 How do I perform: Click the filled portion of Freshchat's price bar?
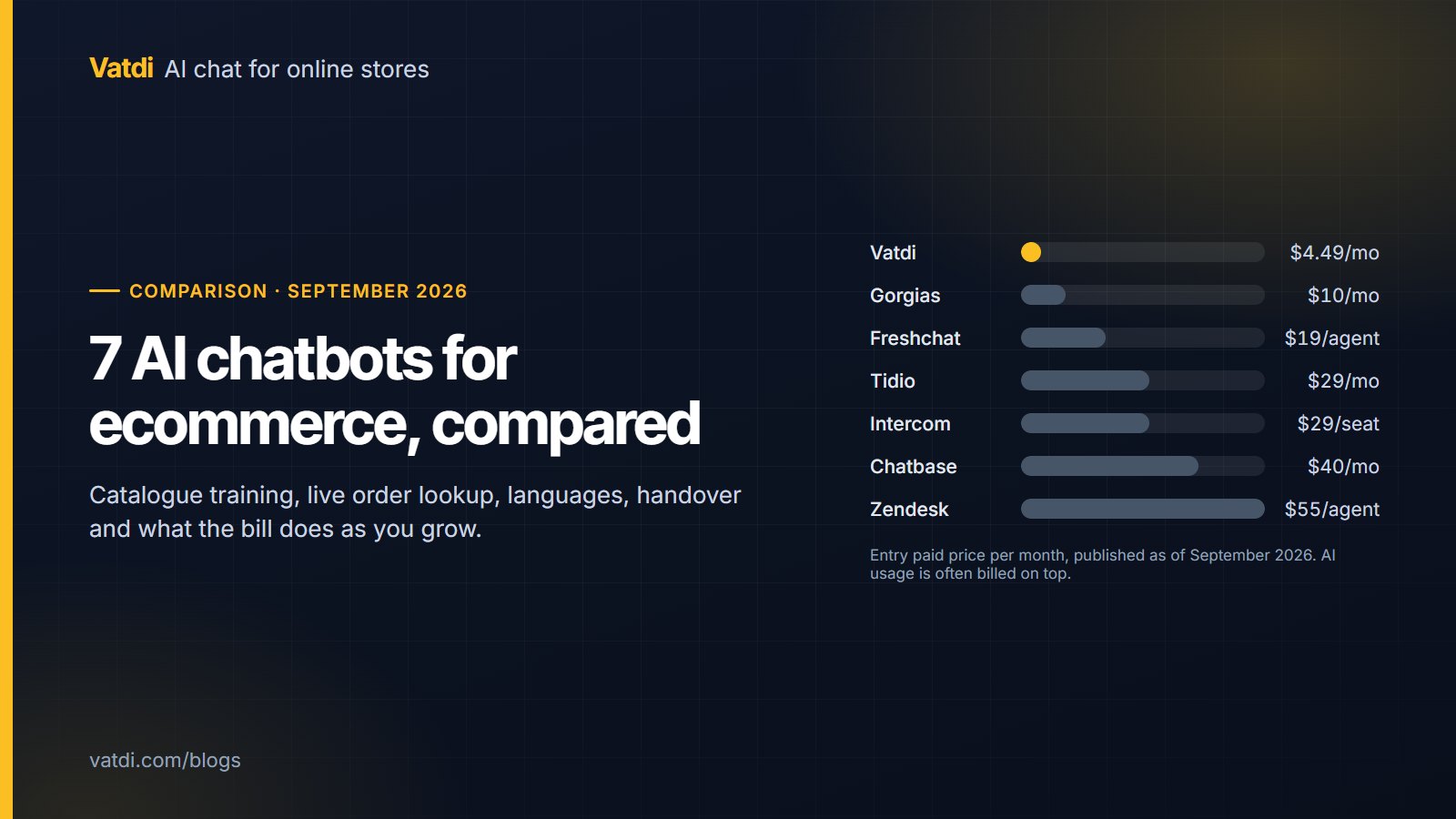1063,338
